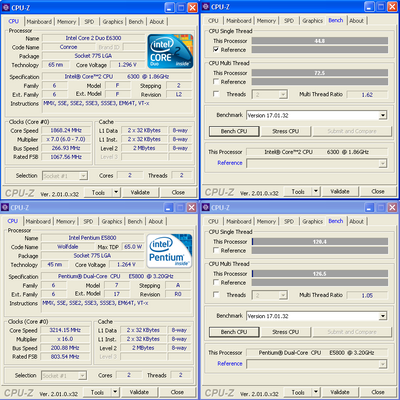Open Bench tab in Pentium E5800 CPU window
400x400 pixels.
pyautogui.click(x=135, y=221)
